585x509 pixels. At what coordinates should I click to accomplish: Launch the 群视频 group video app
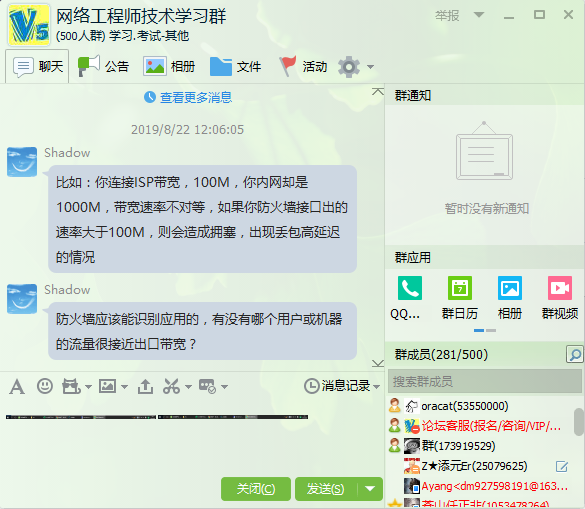pos(560,288)
